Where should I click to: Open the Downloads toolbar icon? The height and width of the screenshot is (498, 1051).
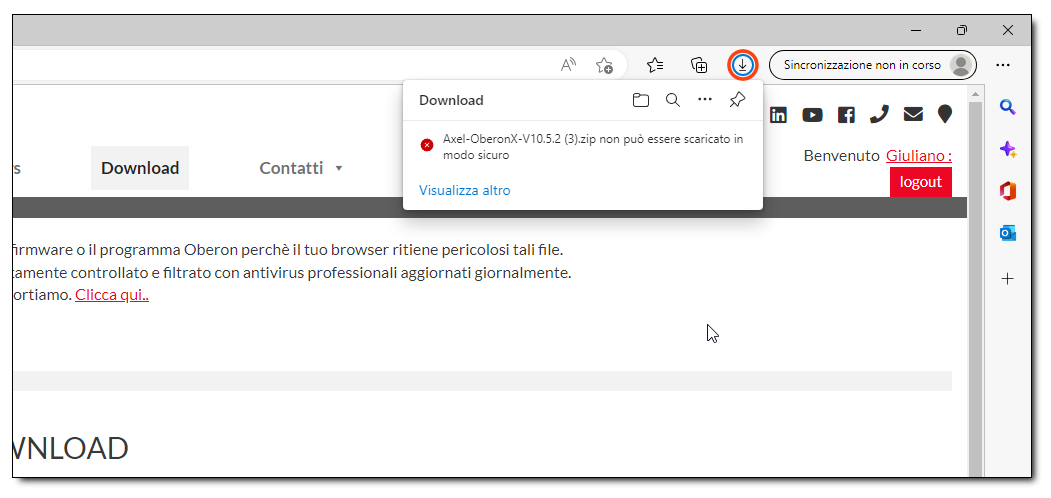click(742, 65)
